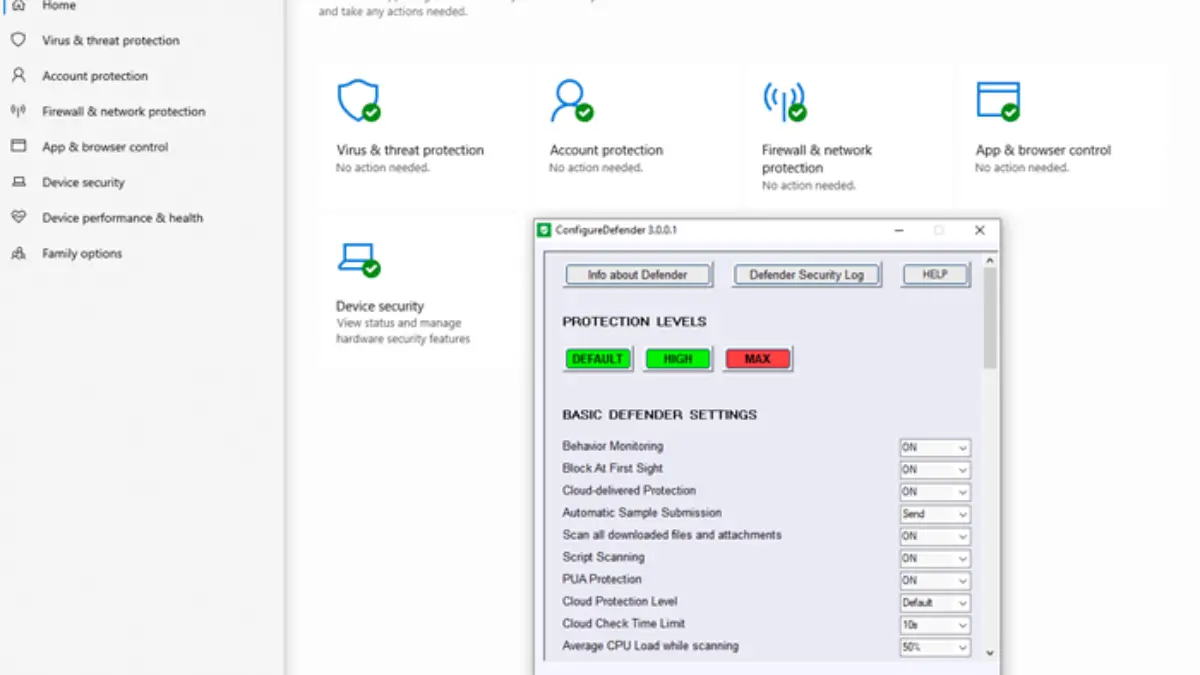Click the View status and manage hardware text
This screenshot has width=1200, height=675.
pos(403,331)
